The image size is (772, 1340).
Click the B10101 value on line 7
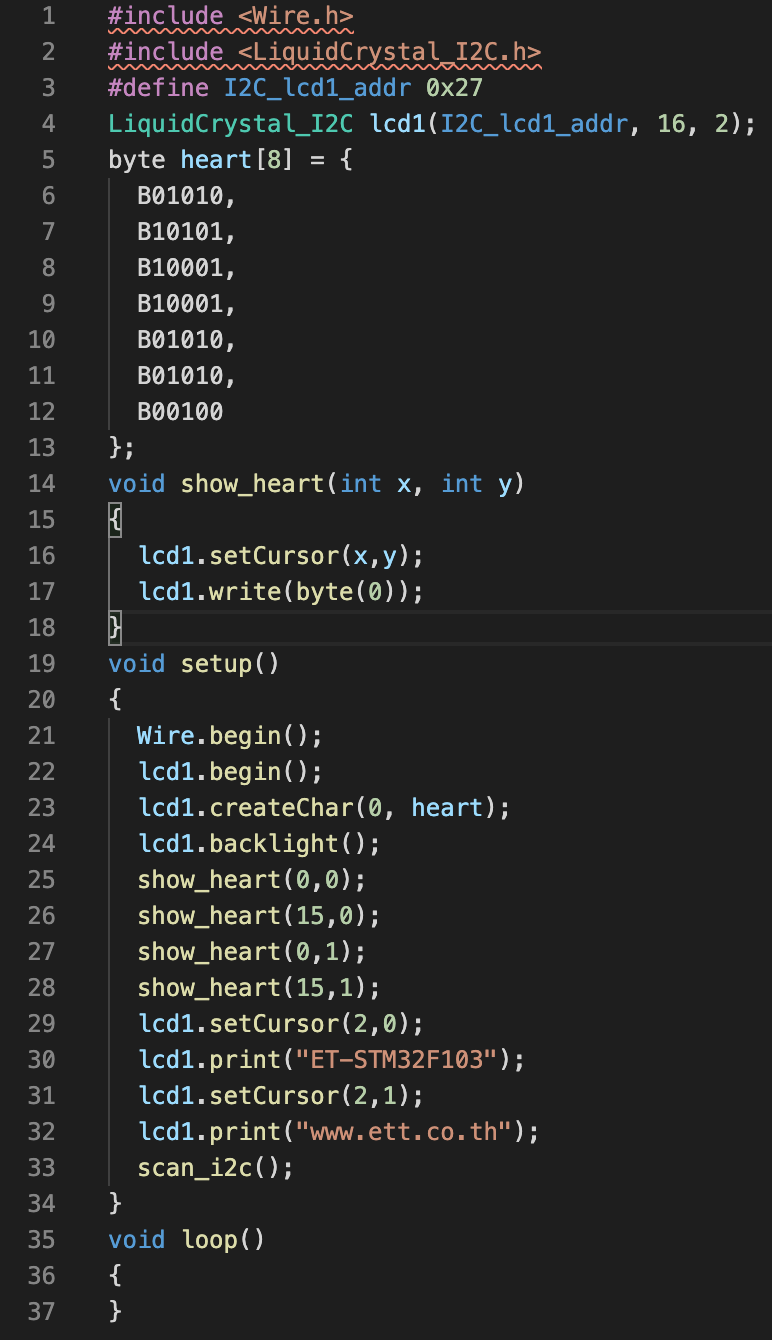[186, 232]
